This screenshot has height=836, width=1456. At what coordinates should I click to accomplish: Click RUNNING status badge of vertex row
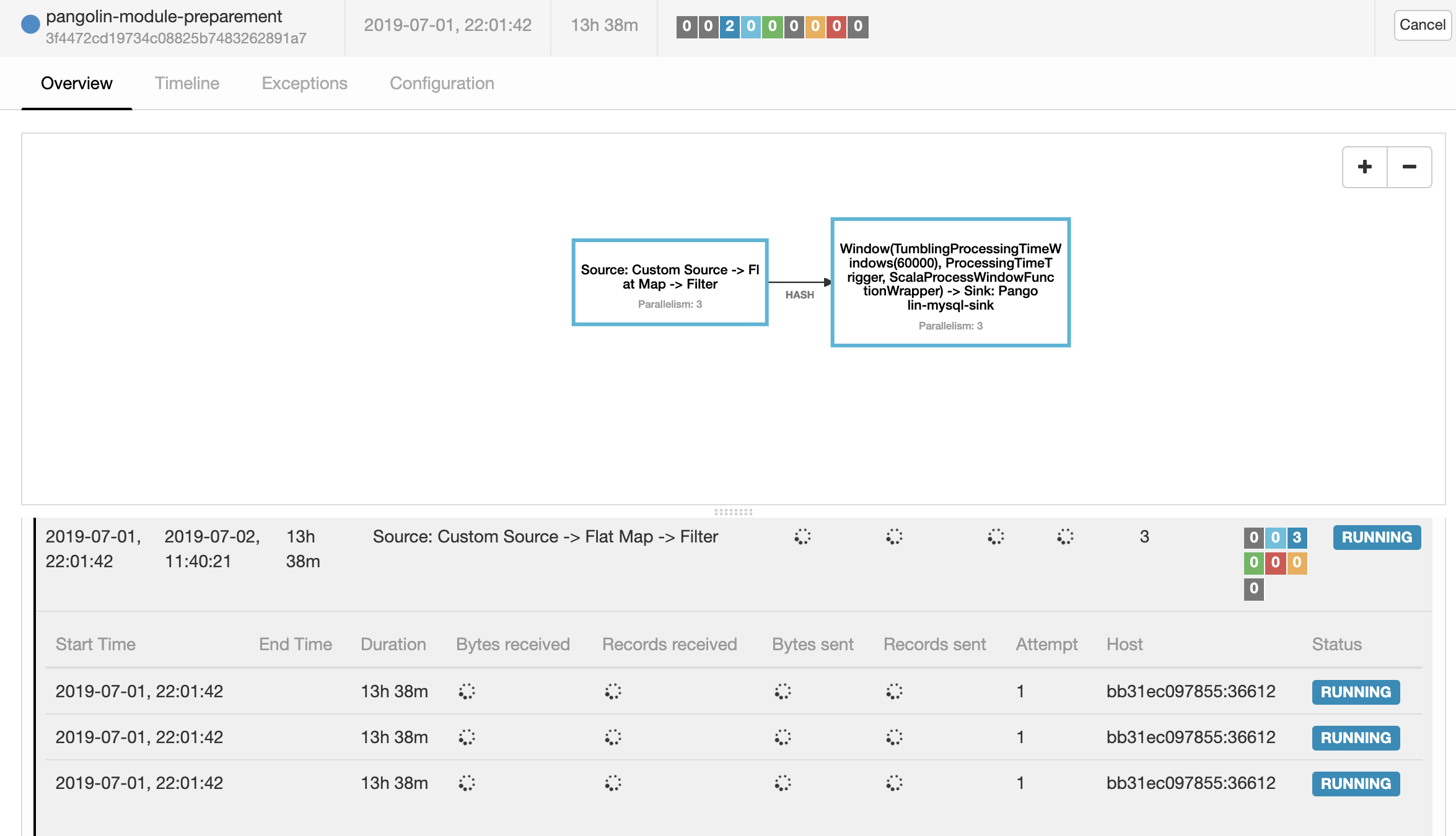tap(1377, 538)
